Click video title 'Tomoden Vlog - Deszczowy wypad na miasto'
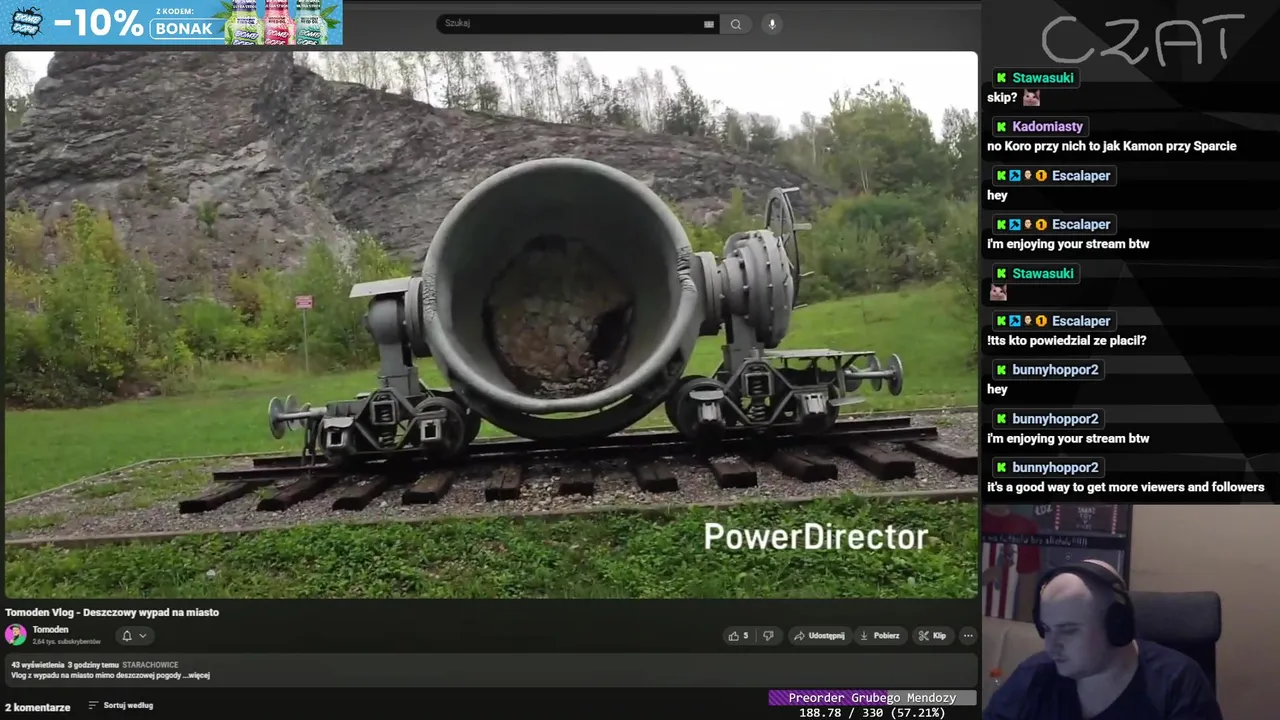 click(x=112, y=612)
